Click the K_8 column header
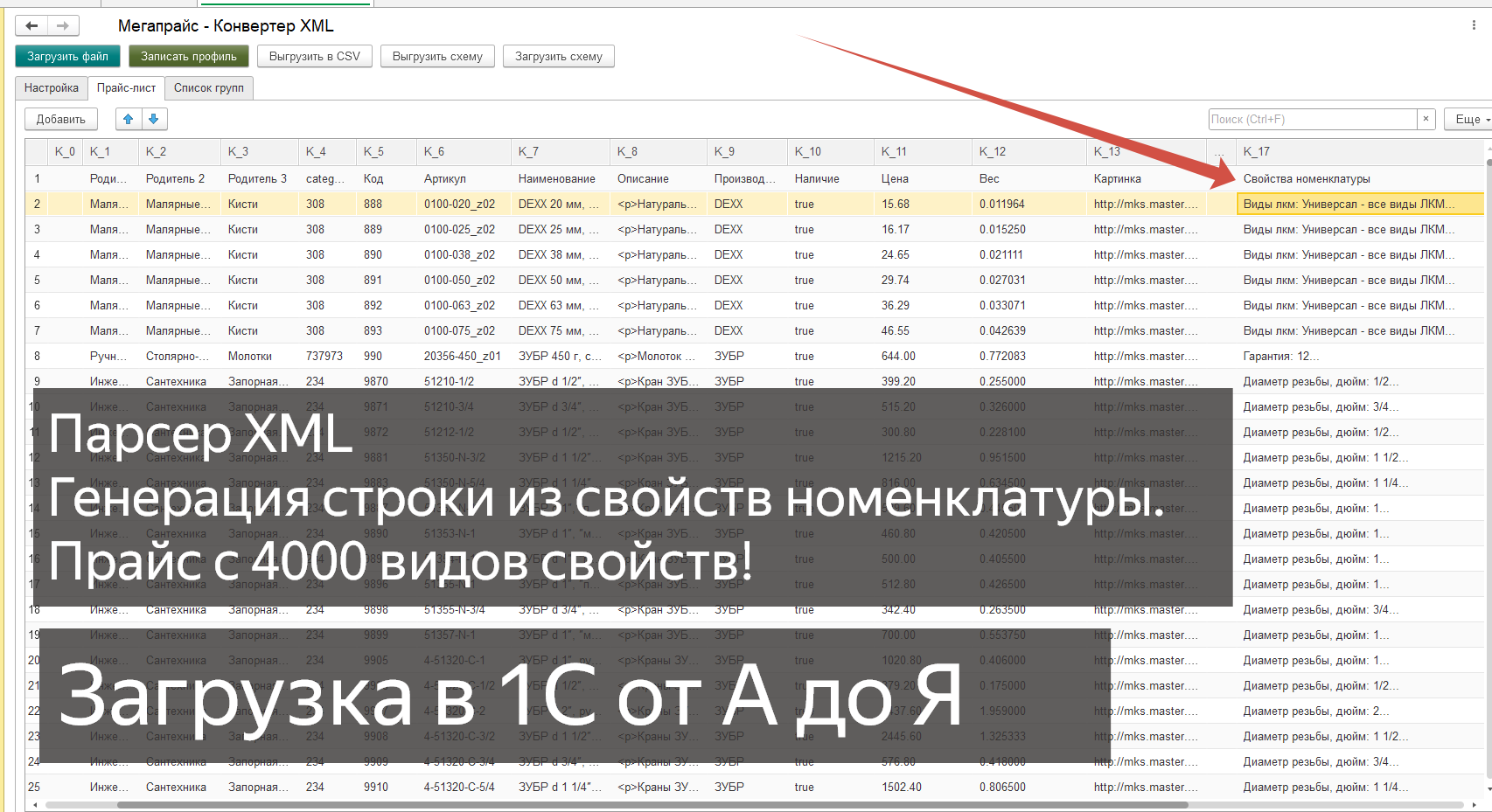 pos(660,152)
